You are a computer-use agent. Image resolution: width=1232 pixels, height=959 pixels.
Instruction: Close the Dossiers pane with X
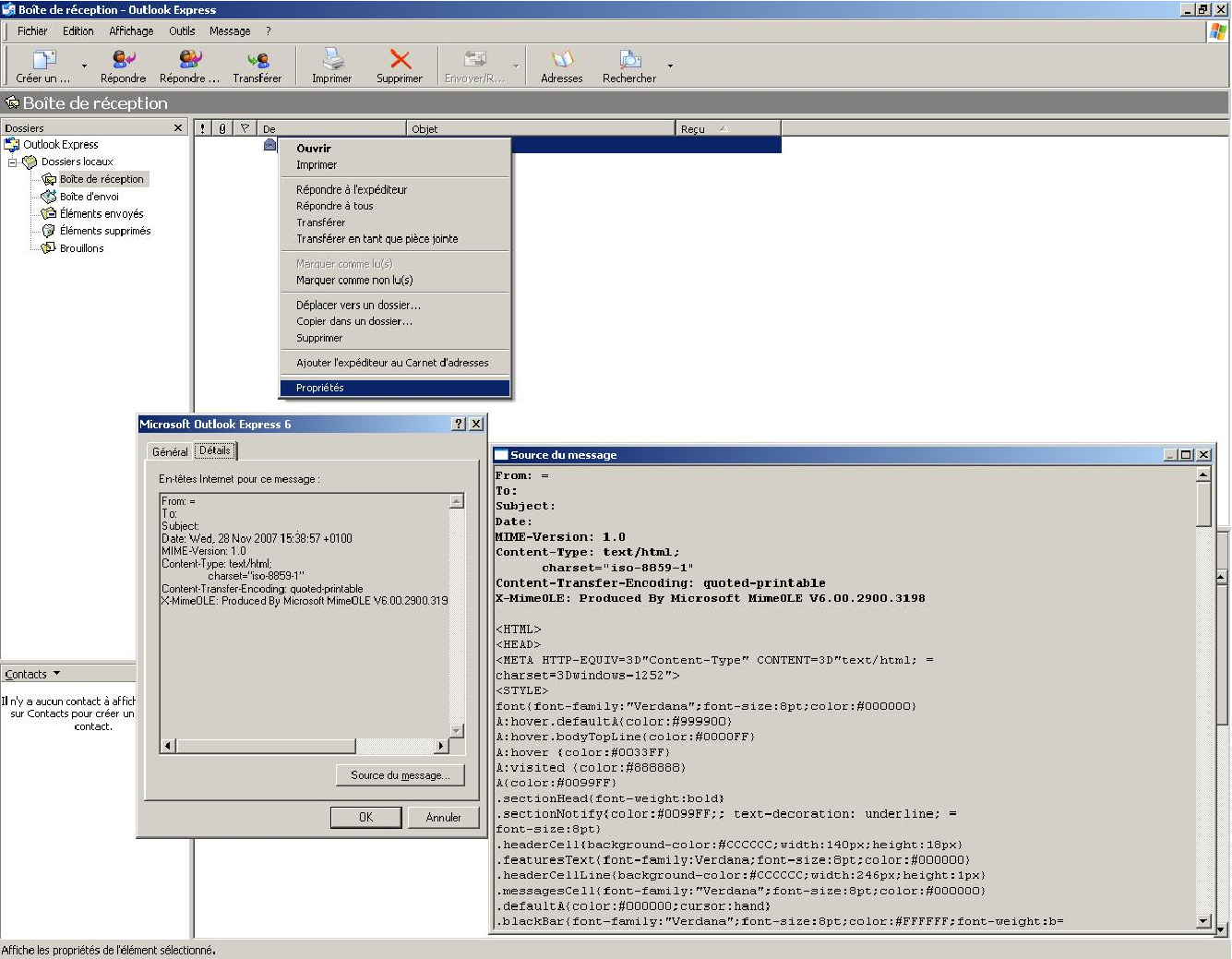[178, 128]
